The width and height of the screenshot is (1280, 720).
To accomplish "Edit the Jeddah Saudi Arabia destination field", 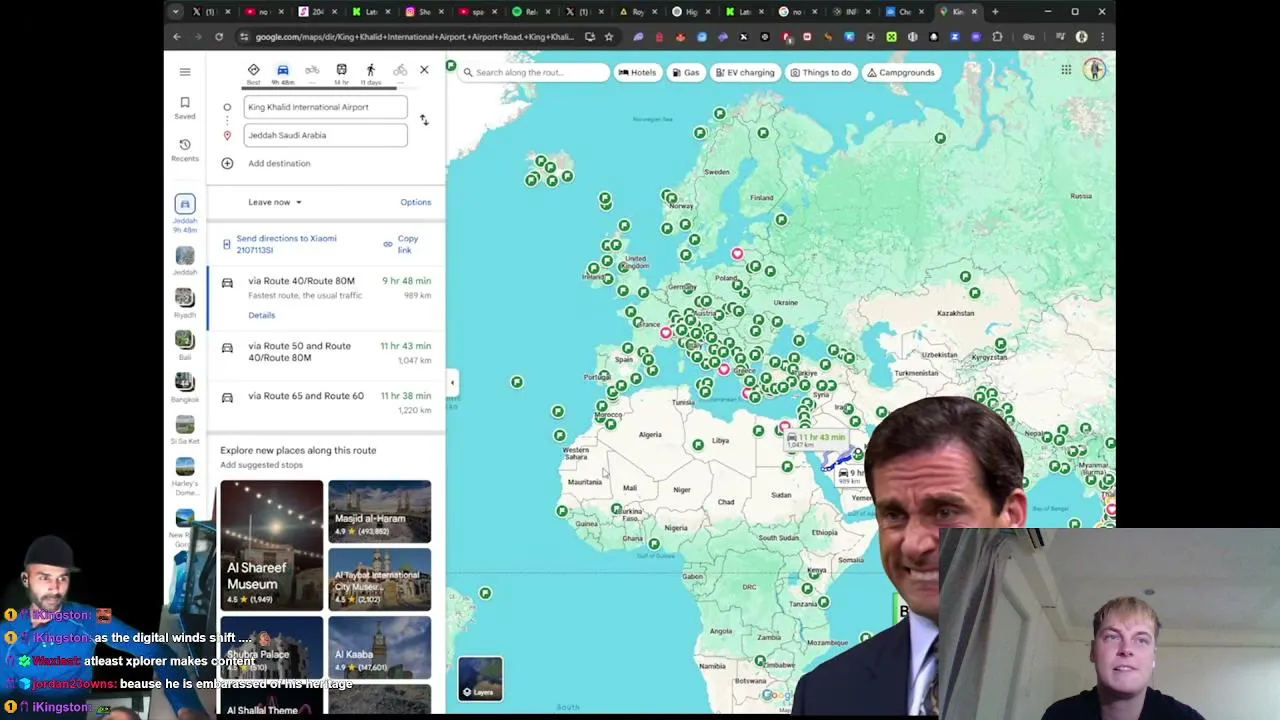I will (x=325, y=135).
